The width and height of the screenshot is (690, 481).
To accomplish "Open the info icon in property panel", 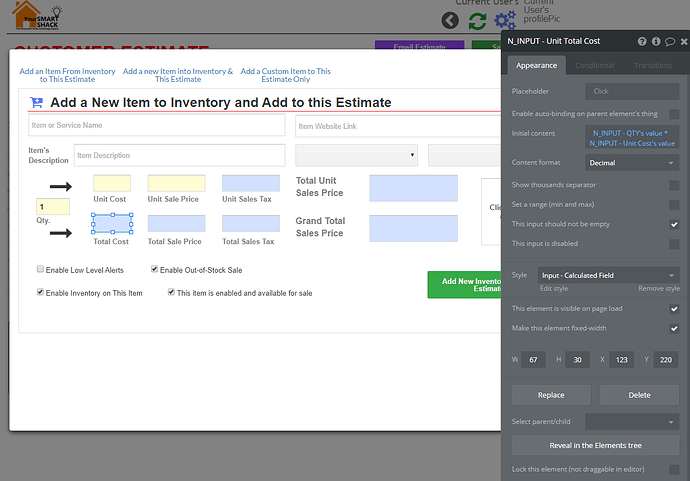I will (656, 41).
